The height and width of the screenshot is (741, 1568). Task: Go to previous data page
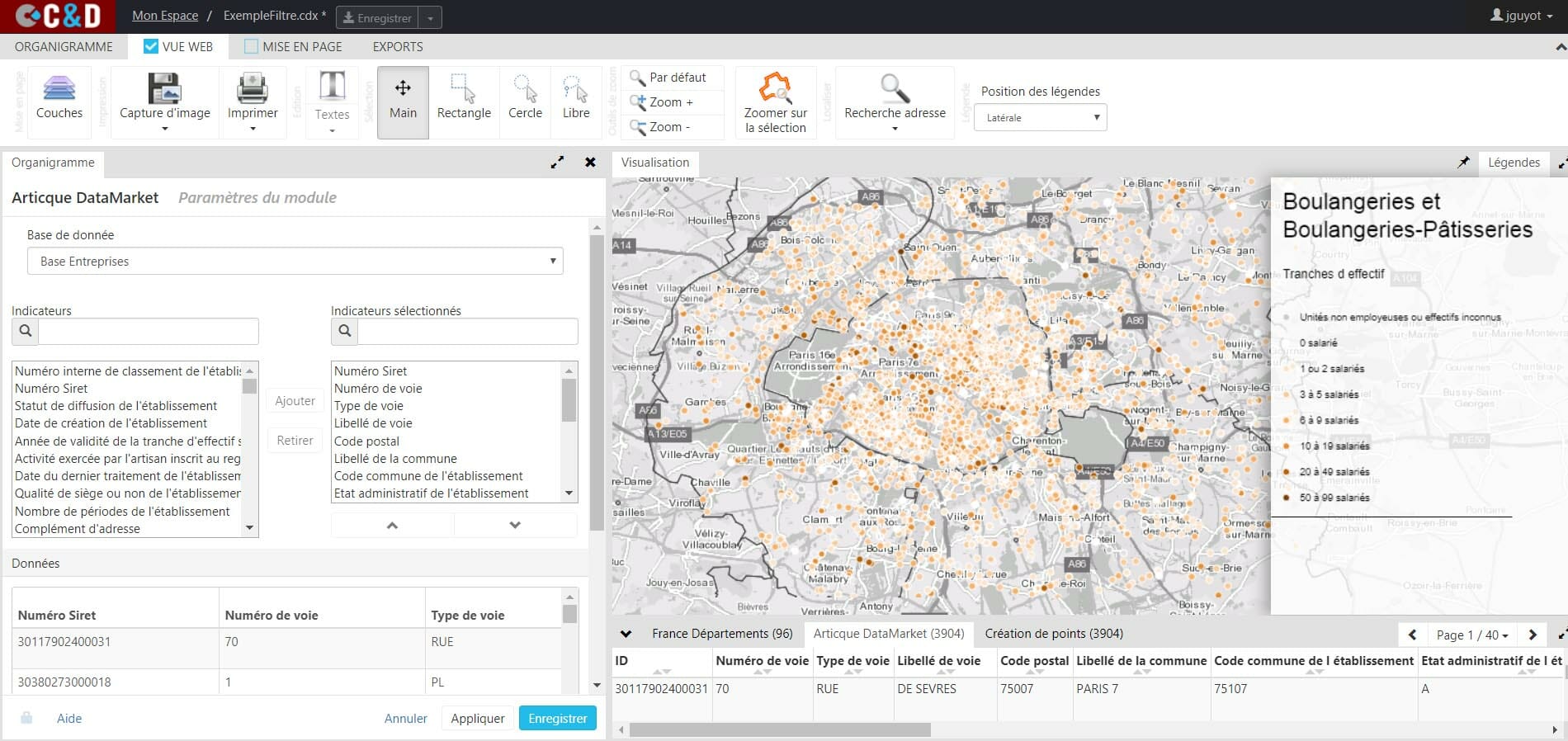tap(1412, 635)
